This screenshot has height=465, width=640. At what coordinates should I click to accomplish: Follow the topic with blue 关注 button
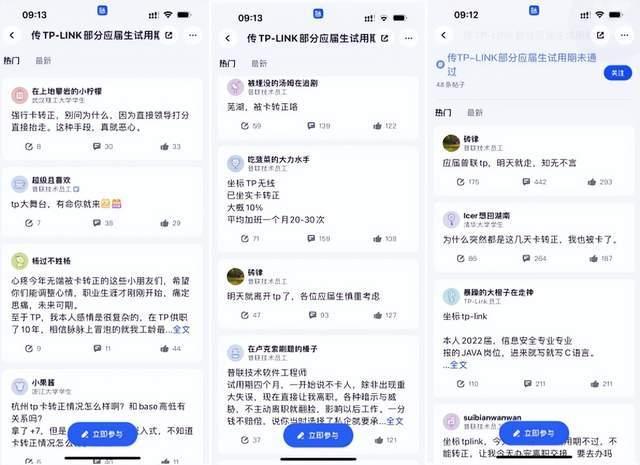tap(618, 73)
